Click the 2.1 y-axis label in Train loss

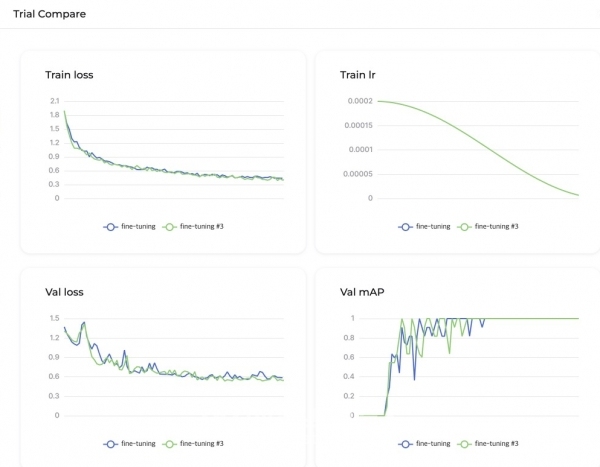(55, 101)
